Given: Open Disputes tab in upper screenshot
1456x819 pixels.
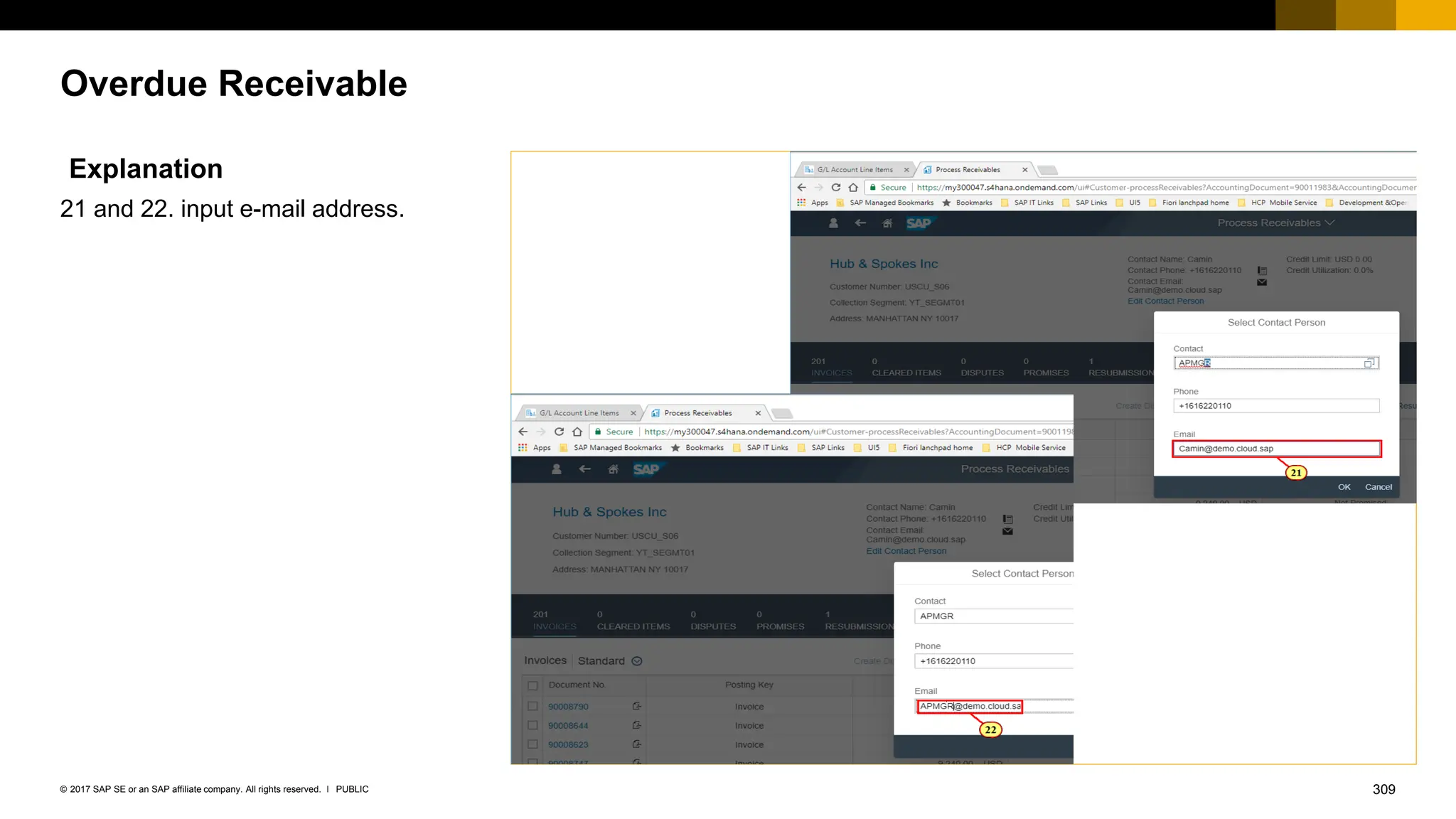Looking at the screenshot, I should [982, 368].
